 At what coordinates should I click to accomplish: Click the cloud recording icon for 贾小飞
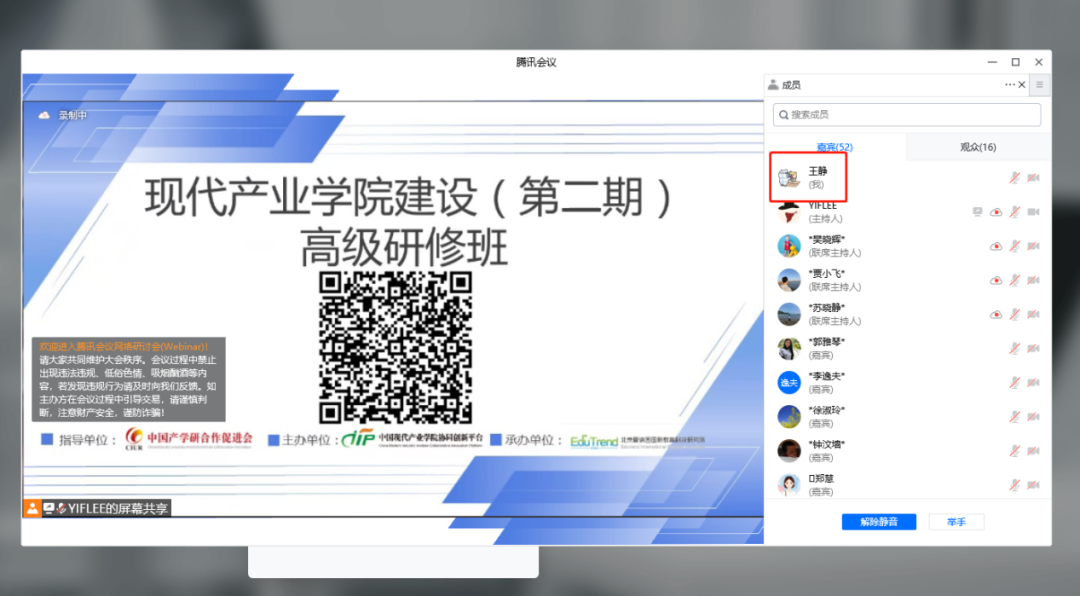[x=996, y=280]
